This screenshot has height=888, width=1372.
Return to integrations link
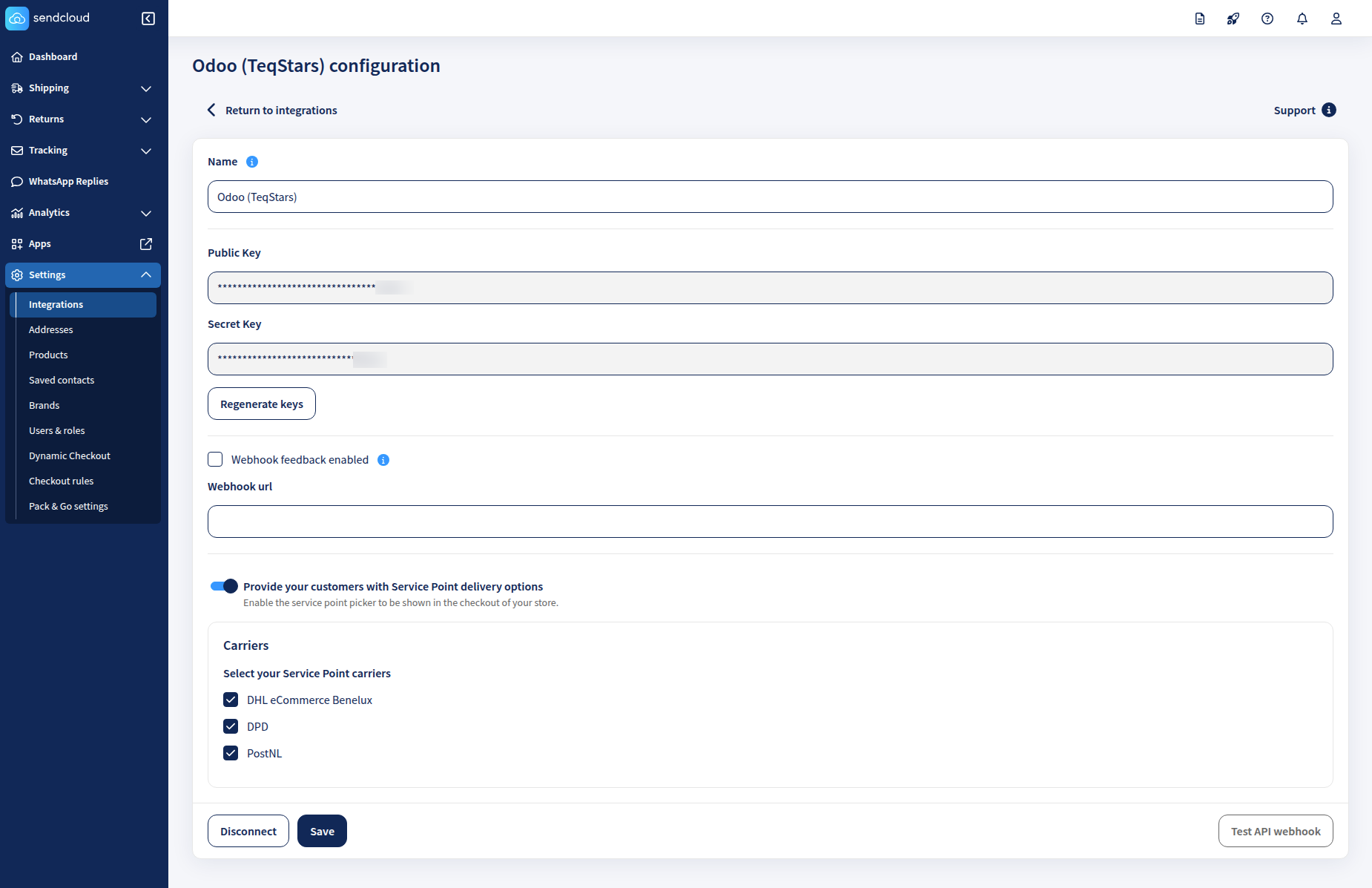coord(281,111)
